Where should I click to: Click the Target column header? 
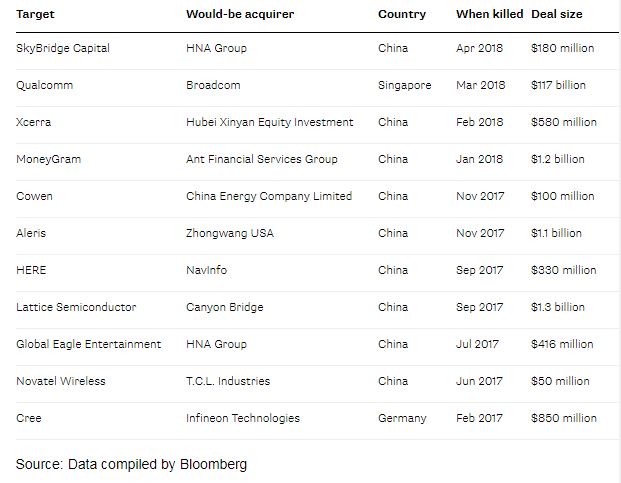tap(35, 14)
